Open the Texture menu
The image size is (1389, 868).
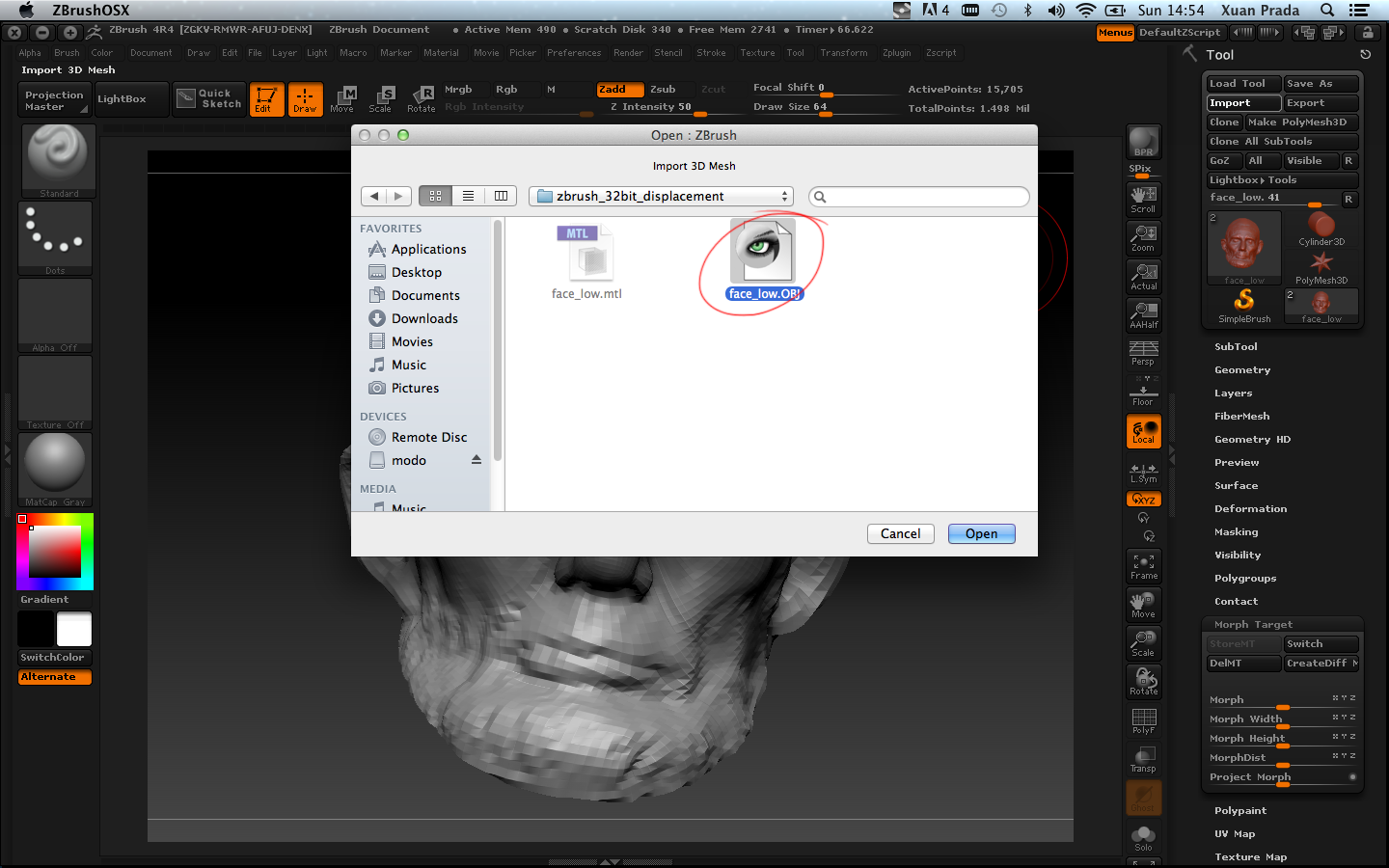click(x=757, y=53)
